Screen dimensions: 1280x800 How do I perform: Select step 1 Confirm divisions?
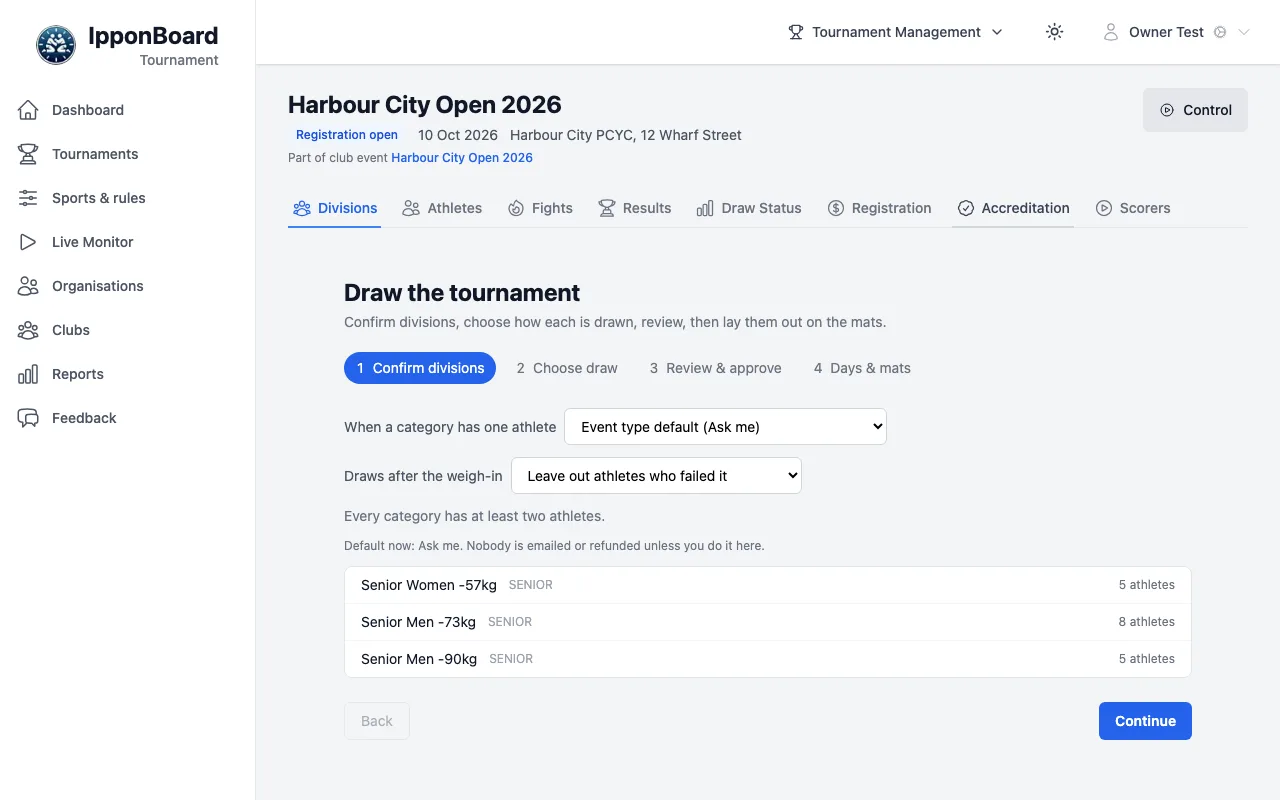420,368
